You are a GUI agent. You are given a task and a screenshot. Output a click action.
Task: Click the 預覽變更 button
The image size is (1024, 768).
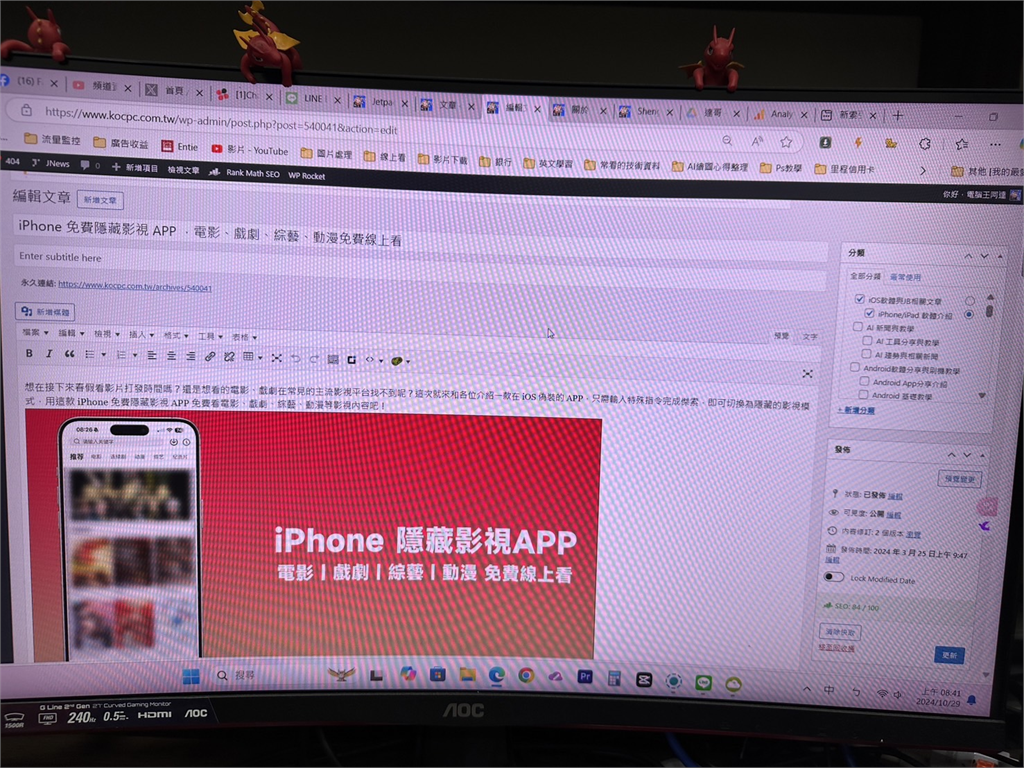coord(959,479)
